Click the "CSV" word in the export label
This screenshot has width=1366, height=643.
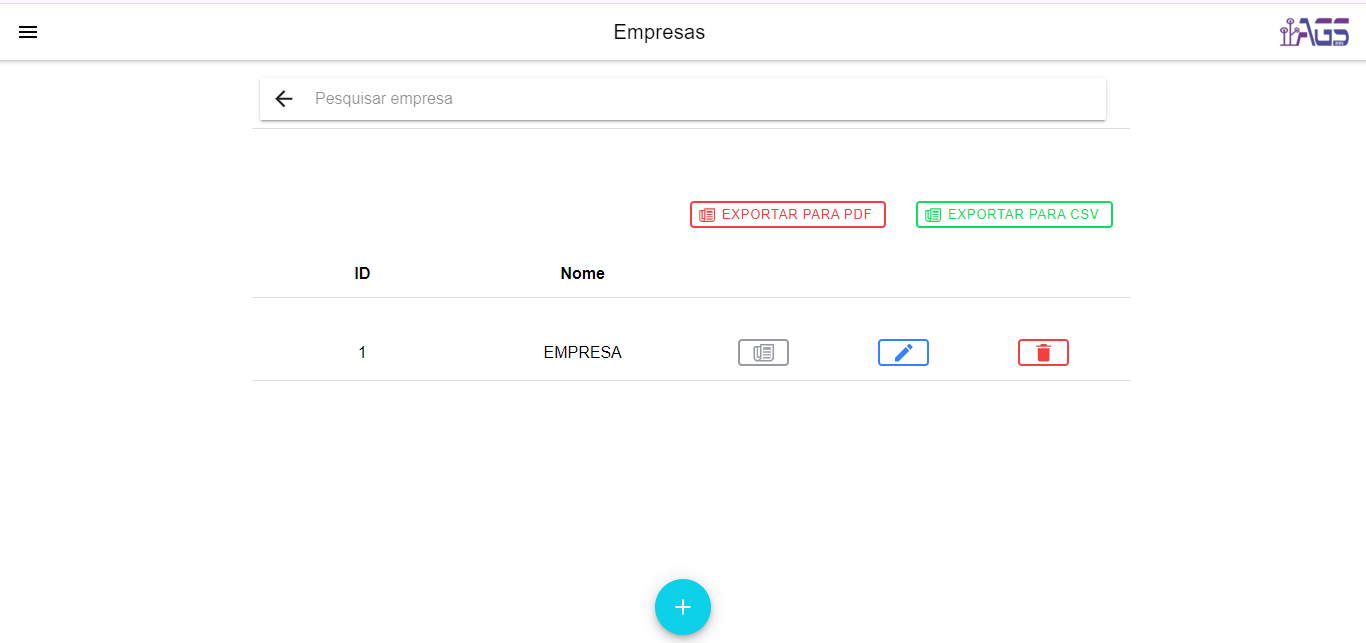1084,214
